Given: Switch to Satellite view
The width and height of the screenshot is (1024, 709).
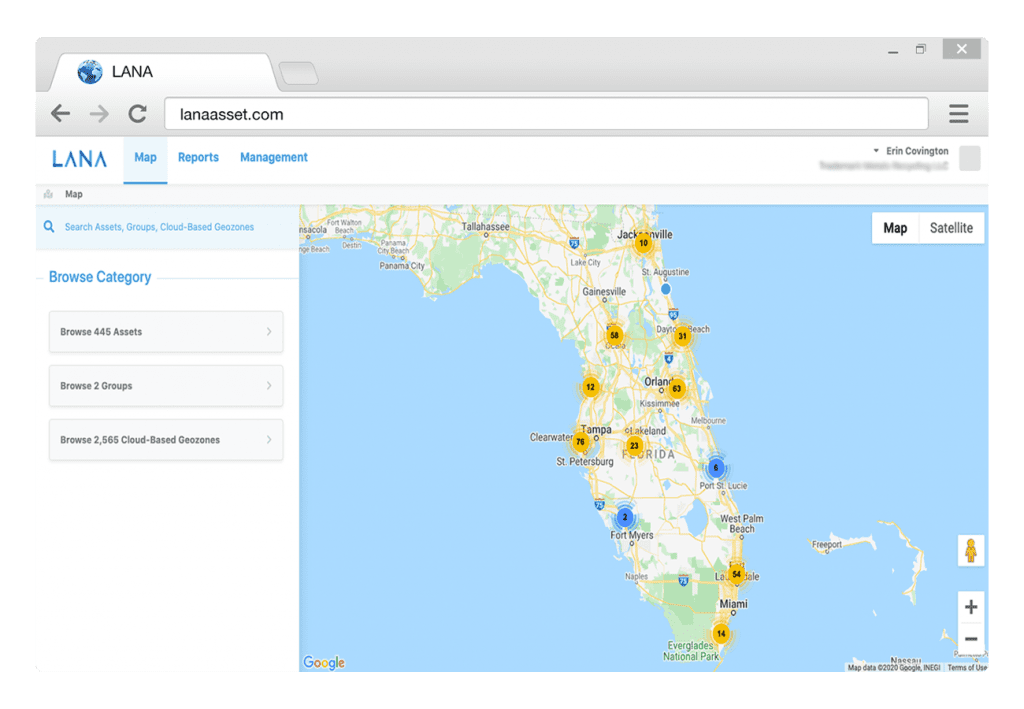Looking at the screenshot, I should 950,227.
